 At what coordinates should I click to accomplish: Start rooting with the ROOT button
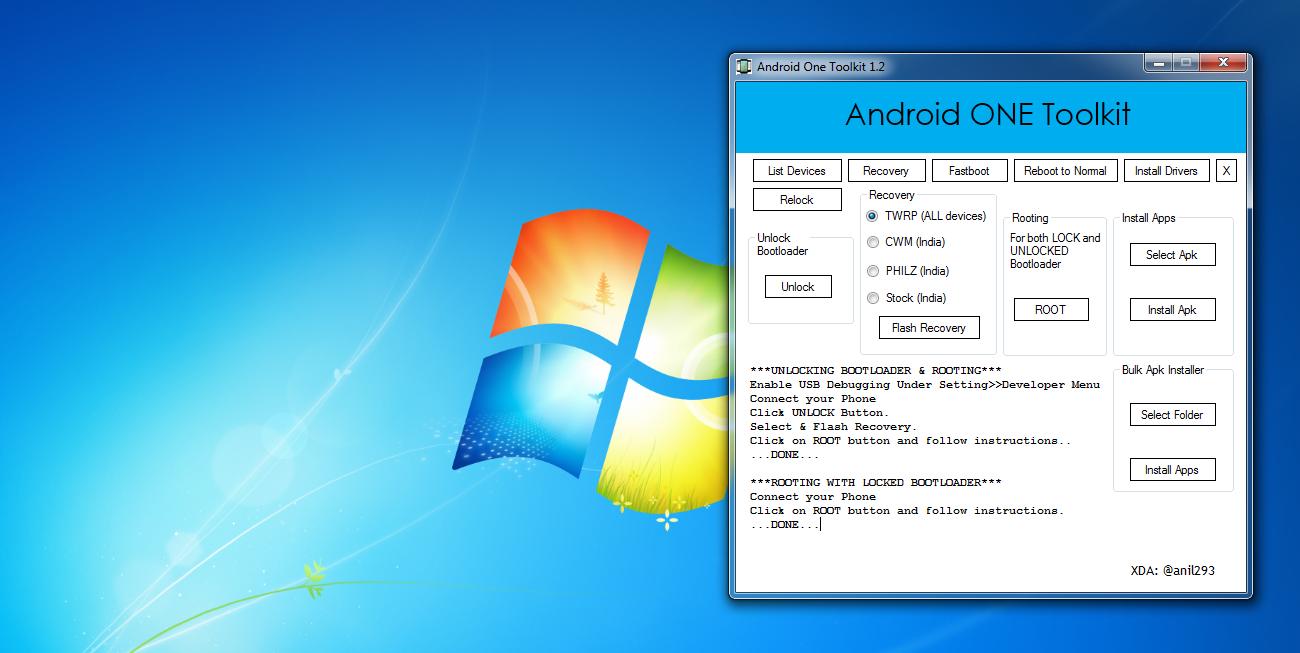1050,310
